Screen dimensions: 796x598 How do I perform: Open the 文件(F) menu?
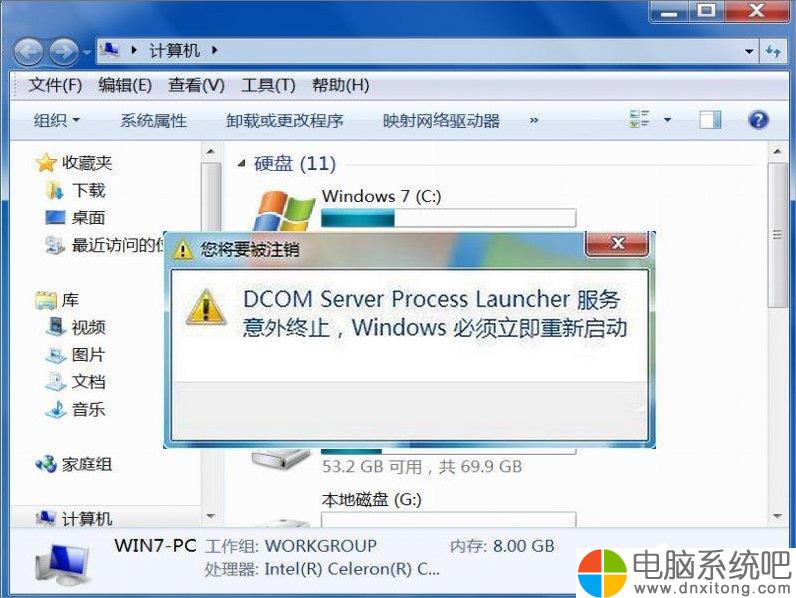pos(55,85)
